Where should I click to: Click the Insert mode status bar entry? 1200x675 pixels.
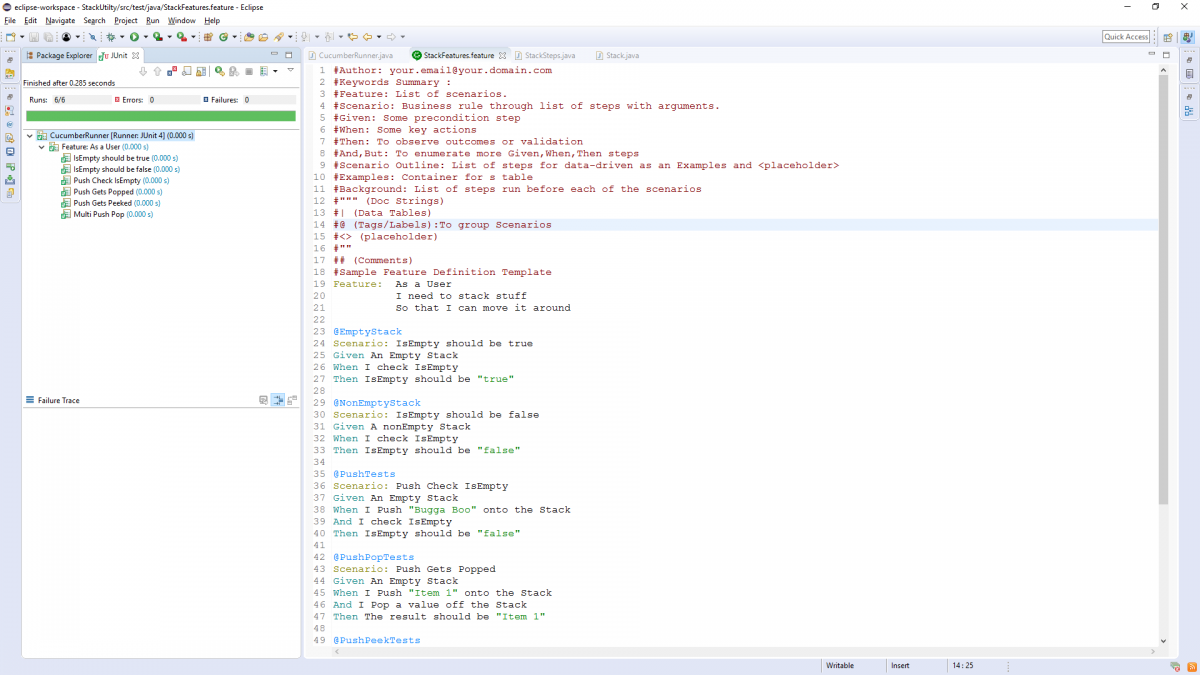[900, 665]
